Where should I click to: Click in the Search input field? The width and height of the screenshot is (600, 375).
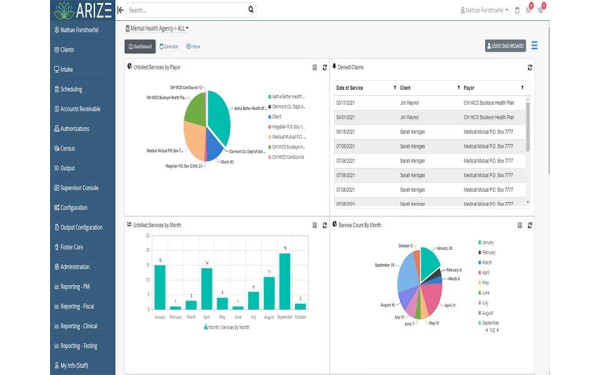point(186,10)
